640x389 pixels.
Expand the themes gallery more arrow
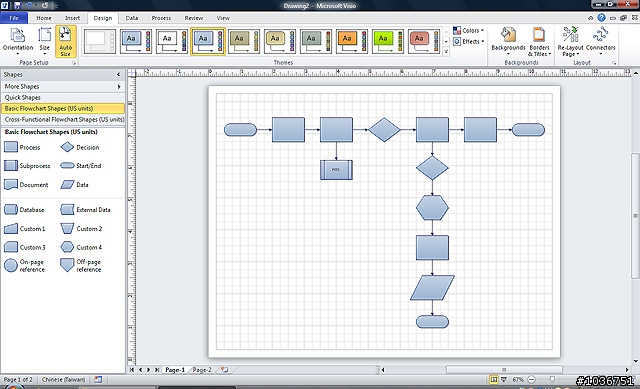[x=446, y=52]
